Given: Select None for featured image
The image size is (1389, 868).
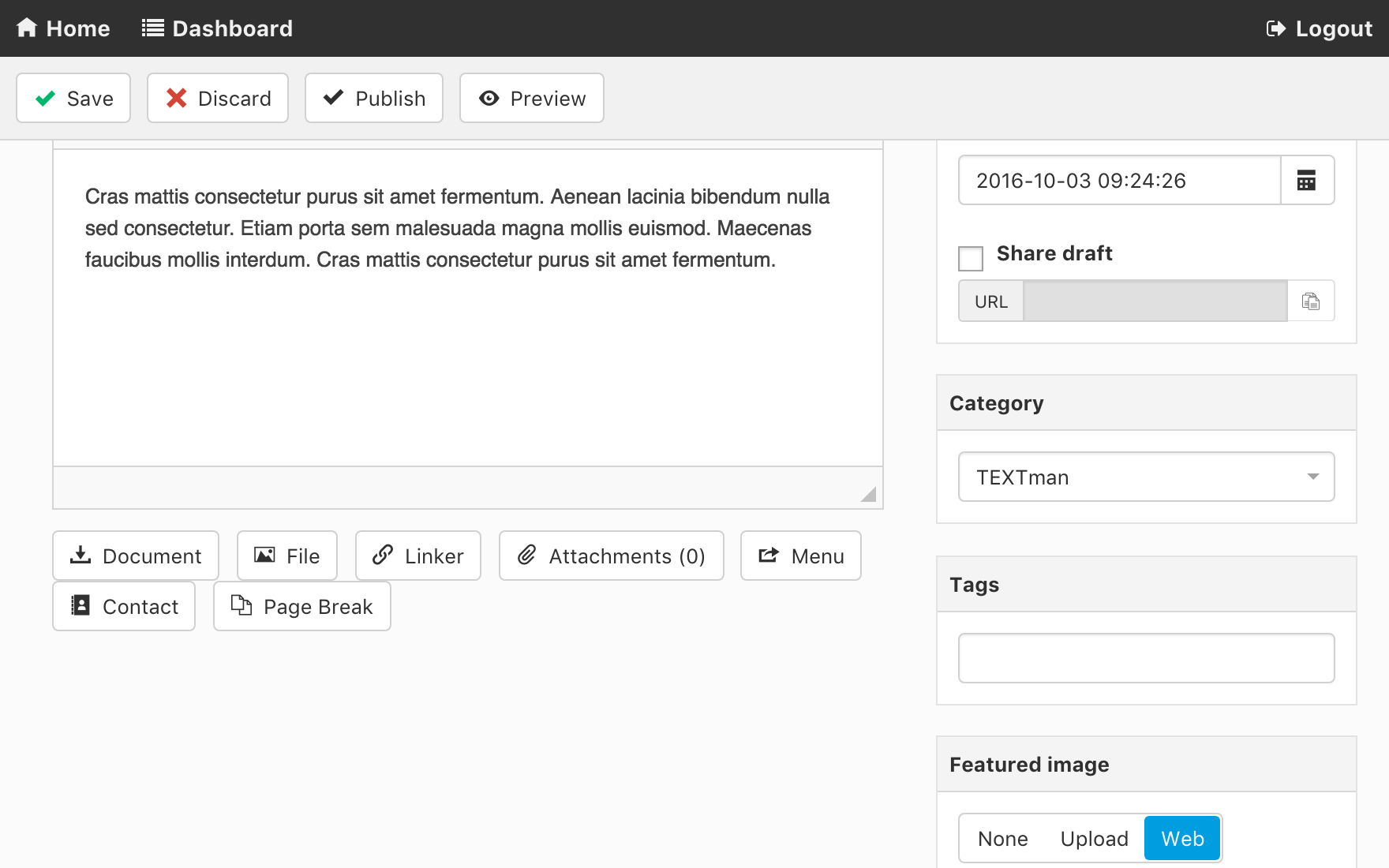Looking at the screenshot, I should pos(1002,839).
